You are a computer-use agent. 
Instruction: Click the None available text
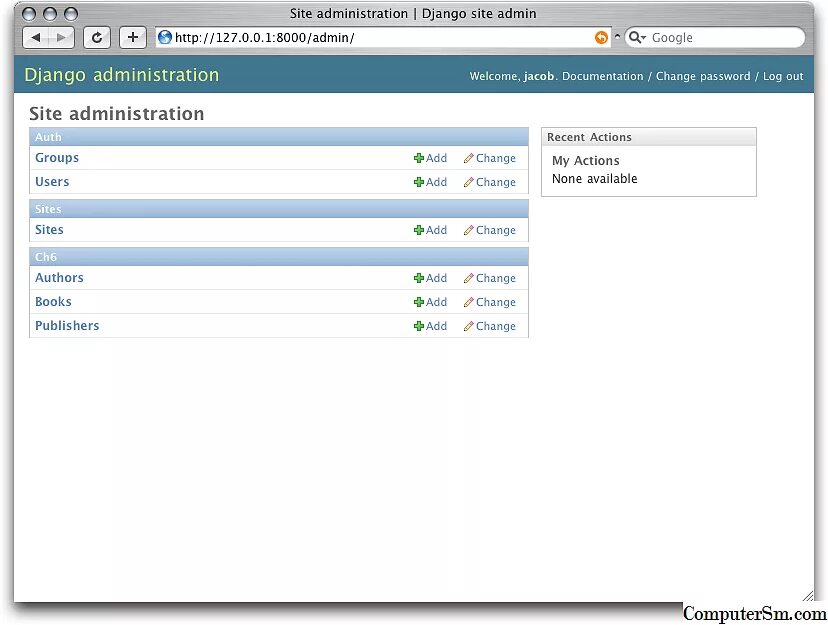click(595, 179)
